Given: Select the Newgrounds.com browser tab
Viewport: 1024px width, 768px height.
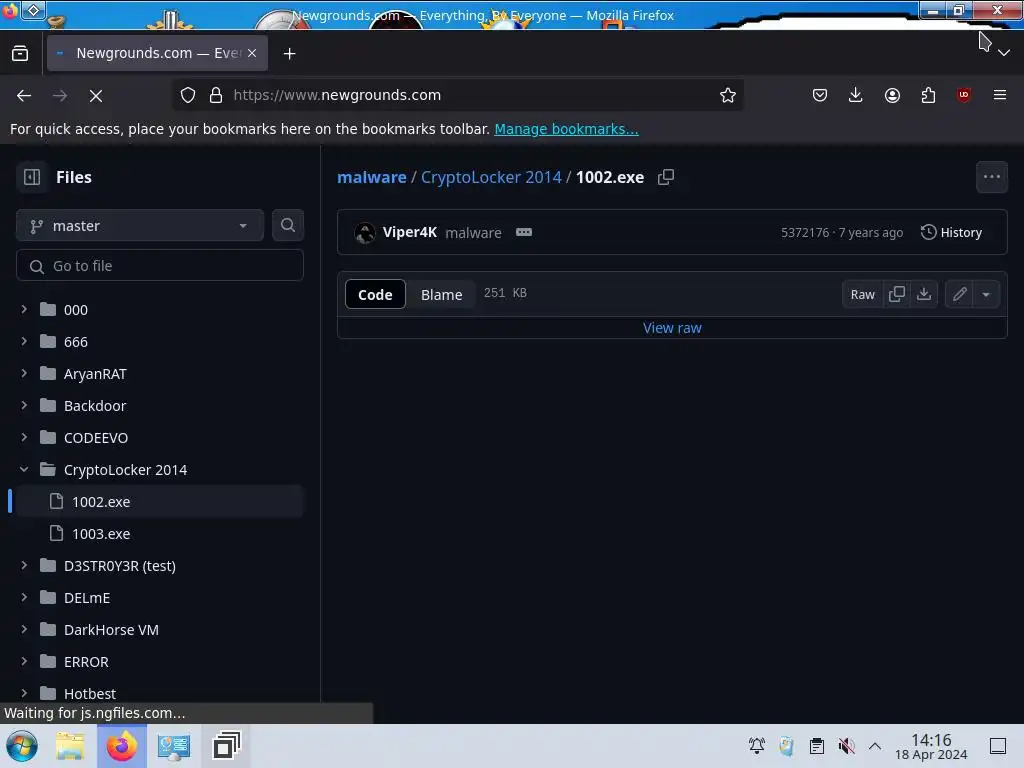Looking at the screenshot, I should click(157, 53).
